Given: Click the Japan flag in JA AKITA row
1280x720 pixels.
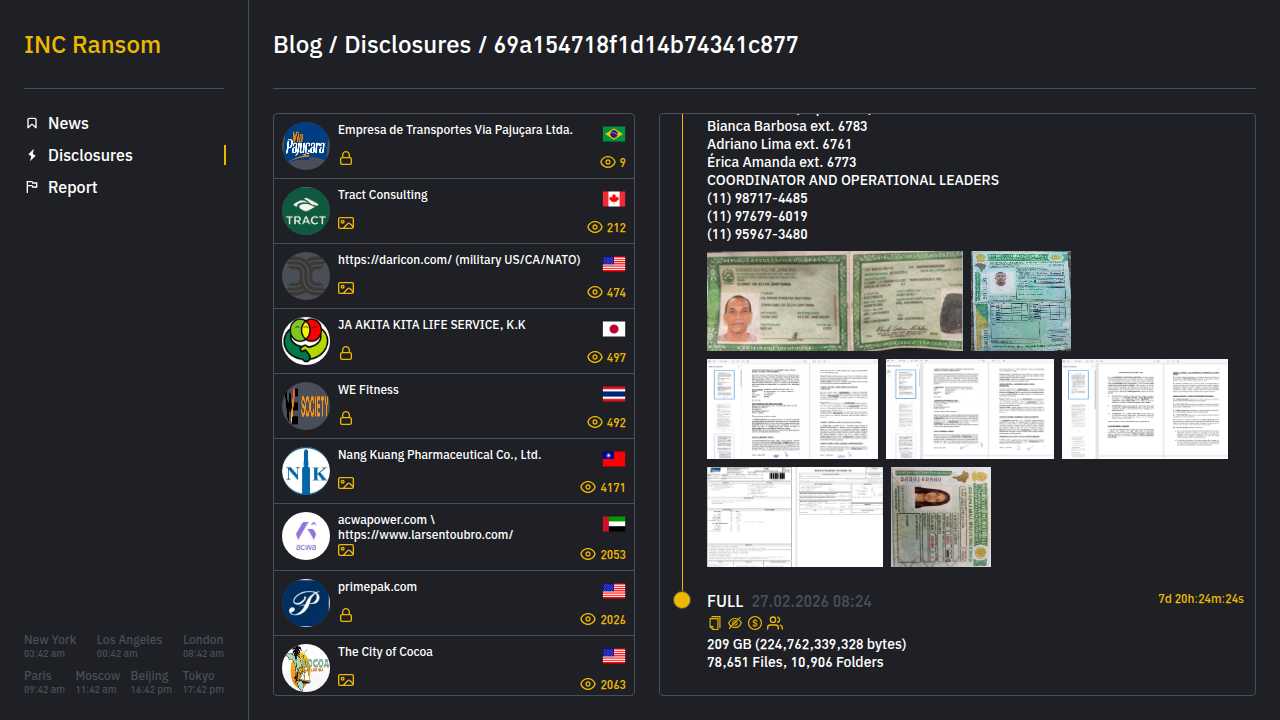Looking at the screenshot, I should 614,329.
